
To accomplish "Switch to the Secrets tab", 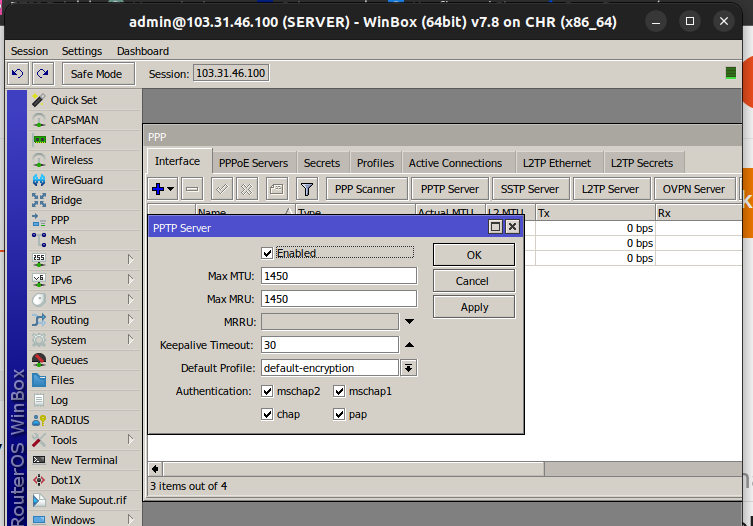I will point(322,163).
